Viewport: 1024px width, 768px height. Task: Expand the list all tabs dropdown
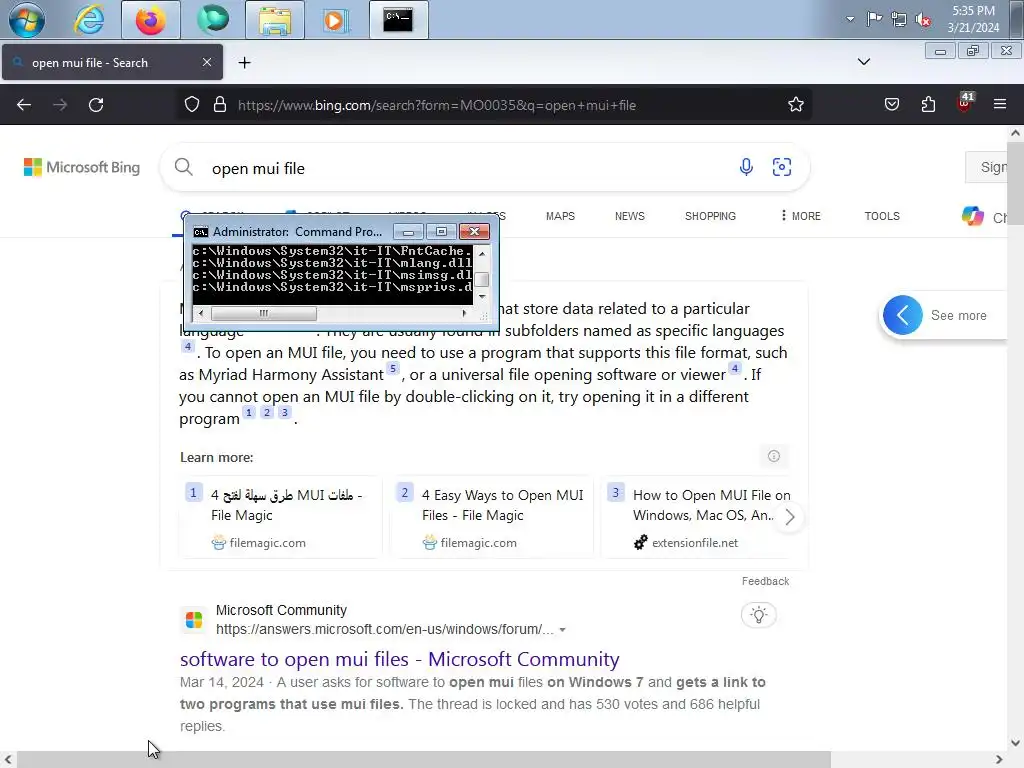click(863, 61)
